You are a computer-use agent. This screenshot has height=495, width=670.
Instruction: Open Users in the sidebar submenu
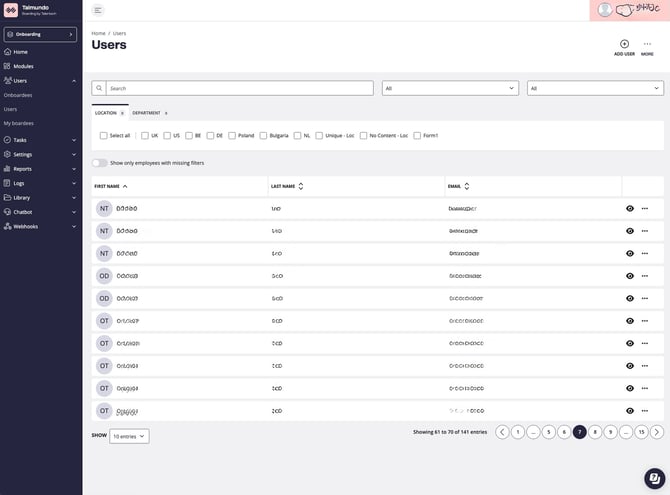pos(10,109)
